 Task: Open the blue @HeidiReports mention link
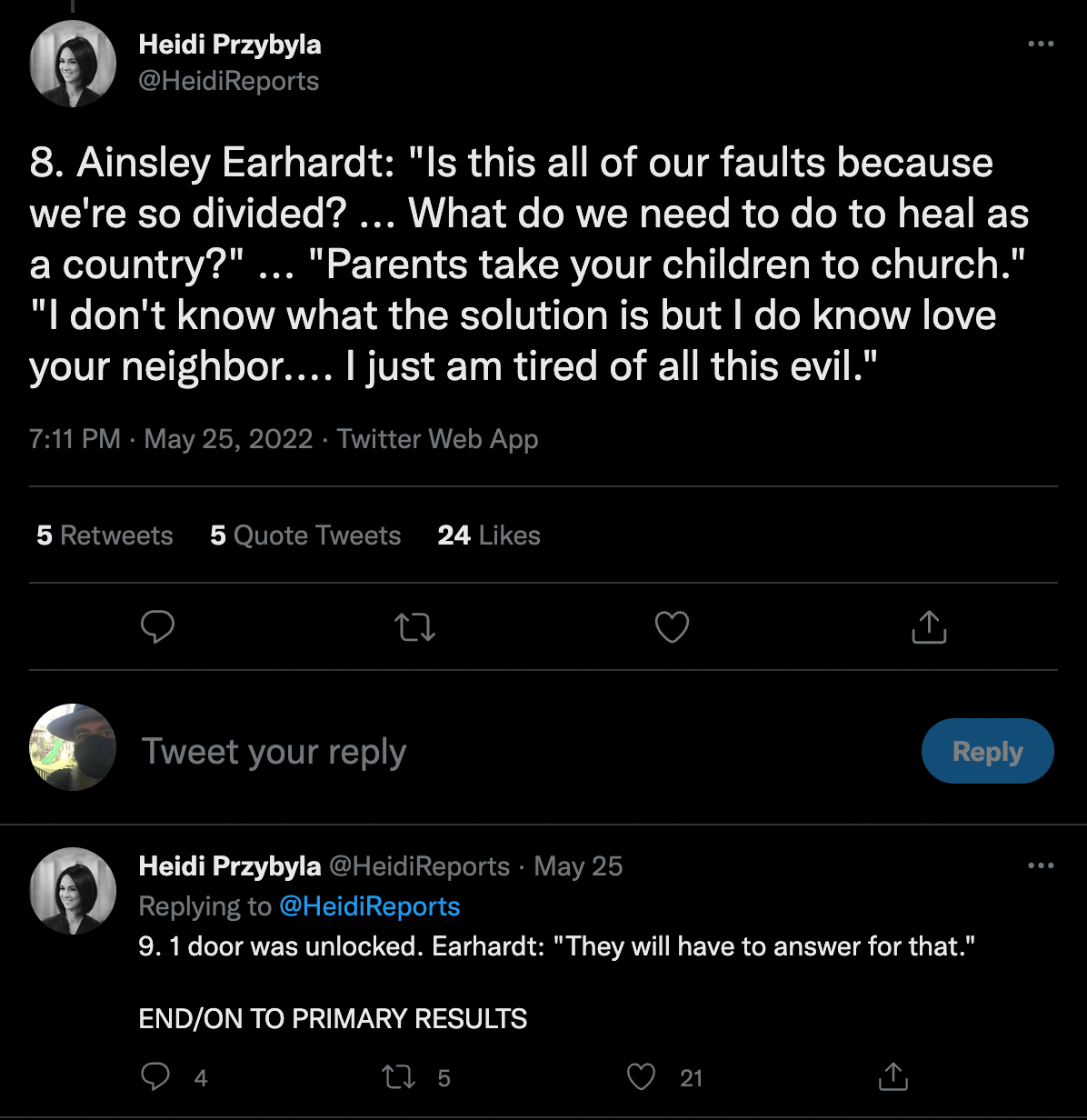(369, 906)
